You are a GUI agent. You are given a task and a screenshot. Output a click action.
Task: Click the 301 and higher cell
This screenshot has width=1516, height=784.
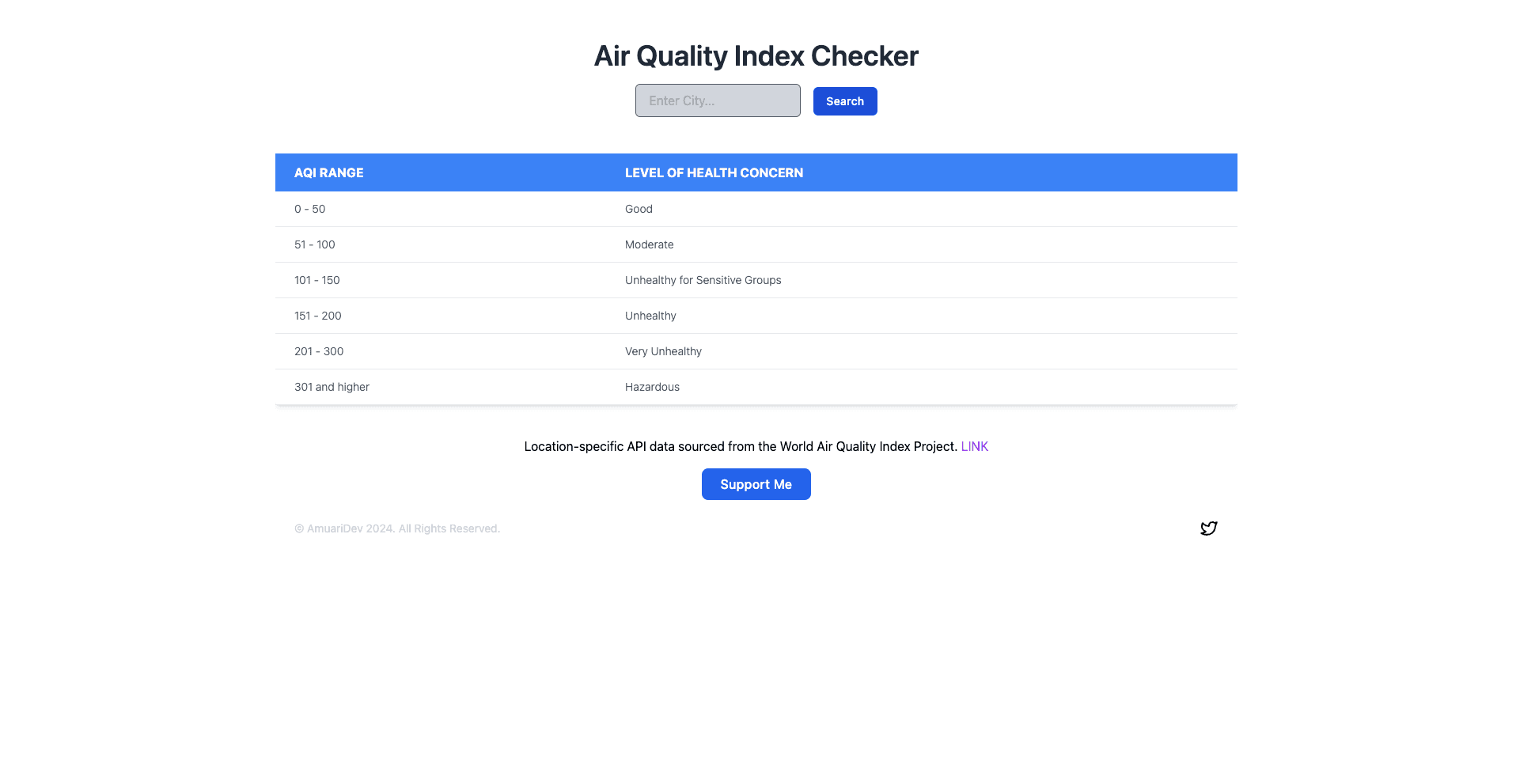(441, 387)
